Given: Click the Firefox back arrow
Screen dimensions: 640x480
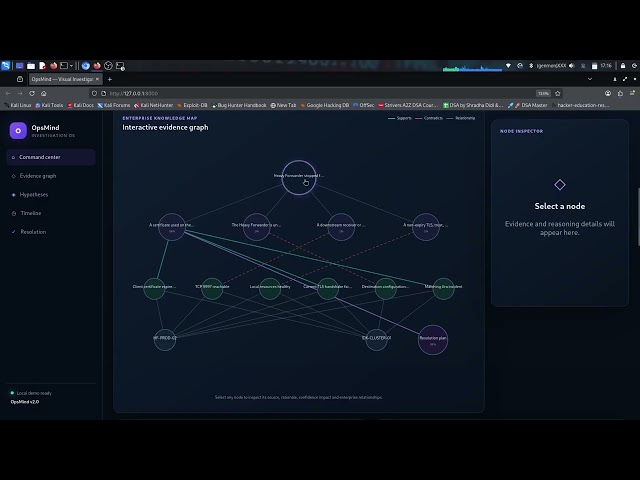Looking at the screenshot, I should coord(8,93).
